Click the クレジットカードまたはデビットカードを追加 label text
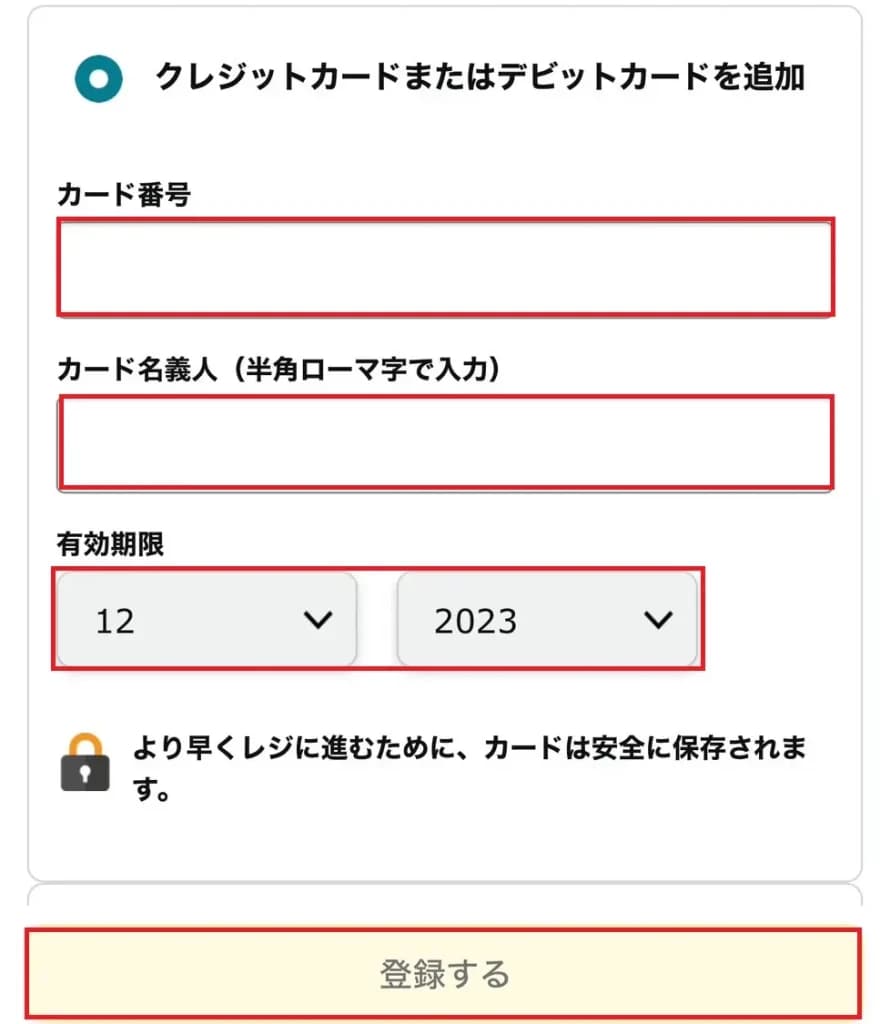The height and width of the screenshot is (1024, 890). 480,77
